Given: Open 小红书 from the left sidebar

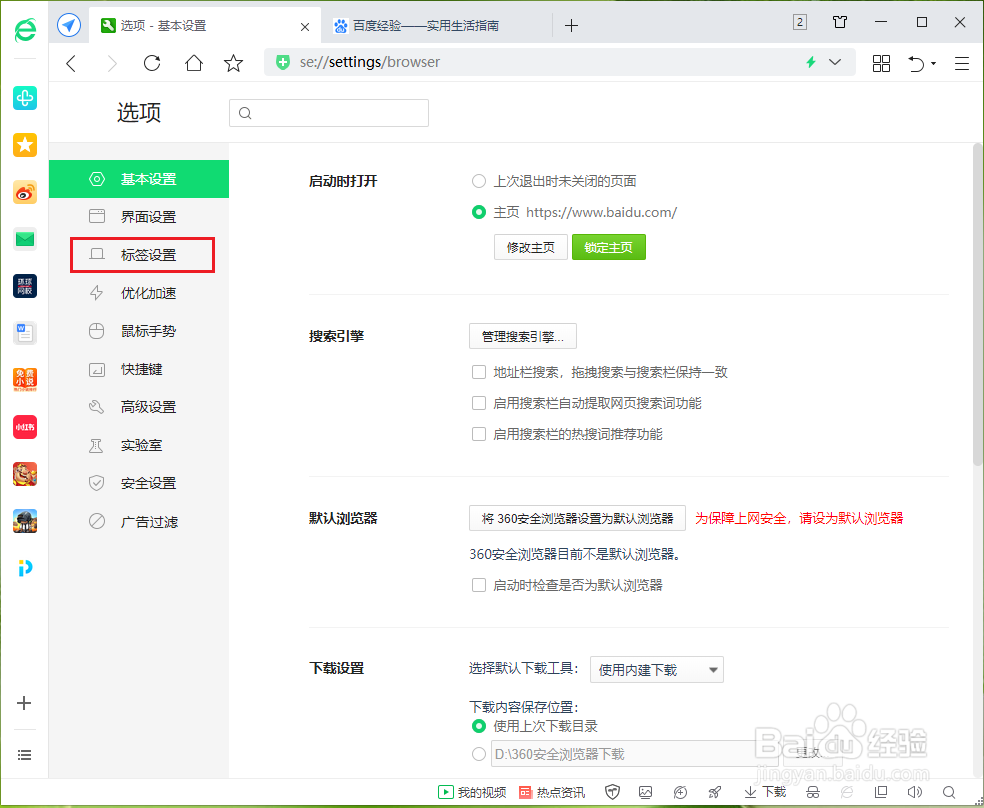Looking at the screenshot, I should tap(25, 427).
